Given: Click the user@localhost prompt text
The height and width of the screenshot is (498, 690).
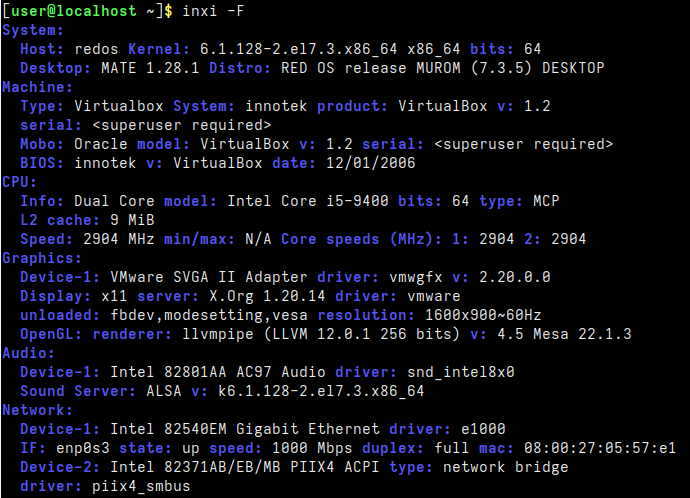Looking at the screenshot, I should 74,11.
